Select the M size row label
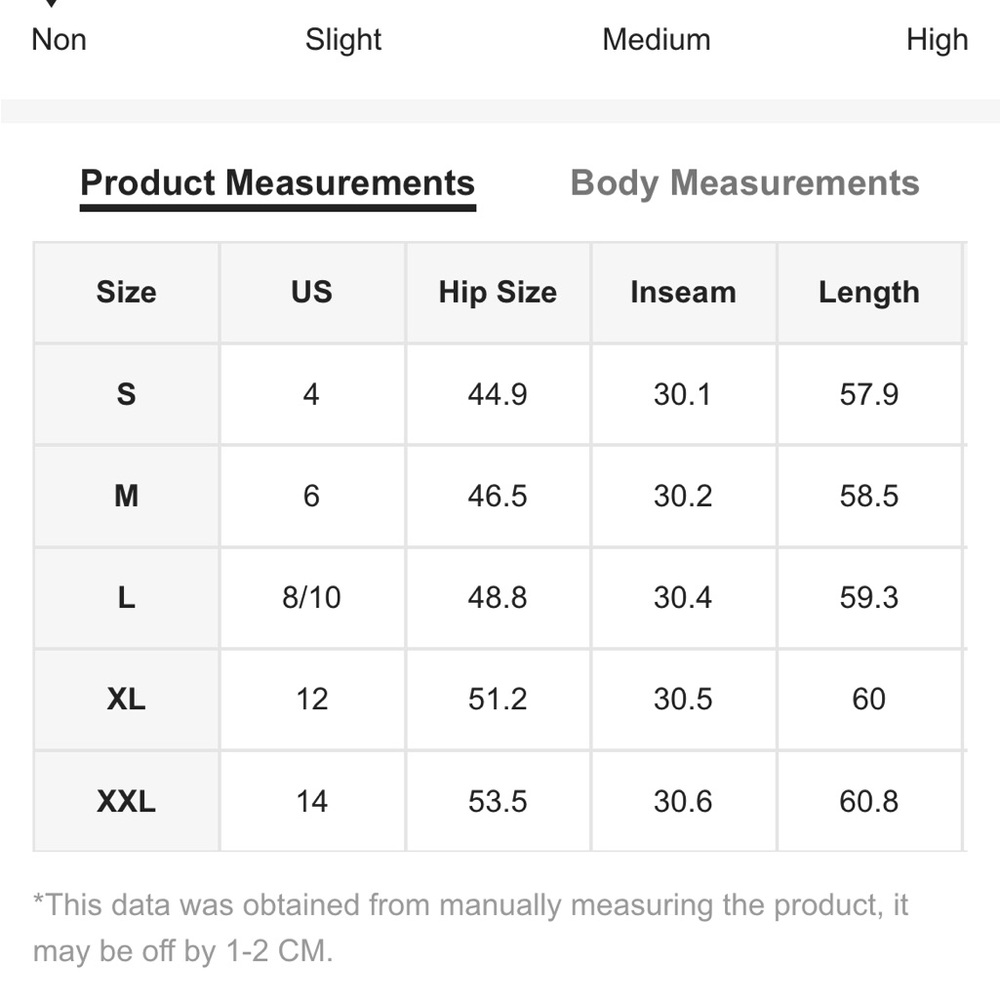1000x1000 pixels. 126,496
